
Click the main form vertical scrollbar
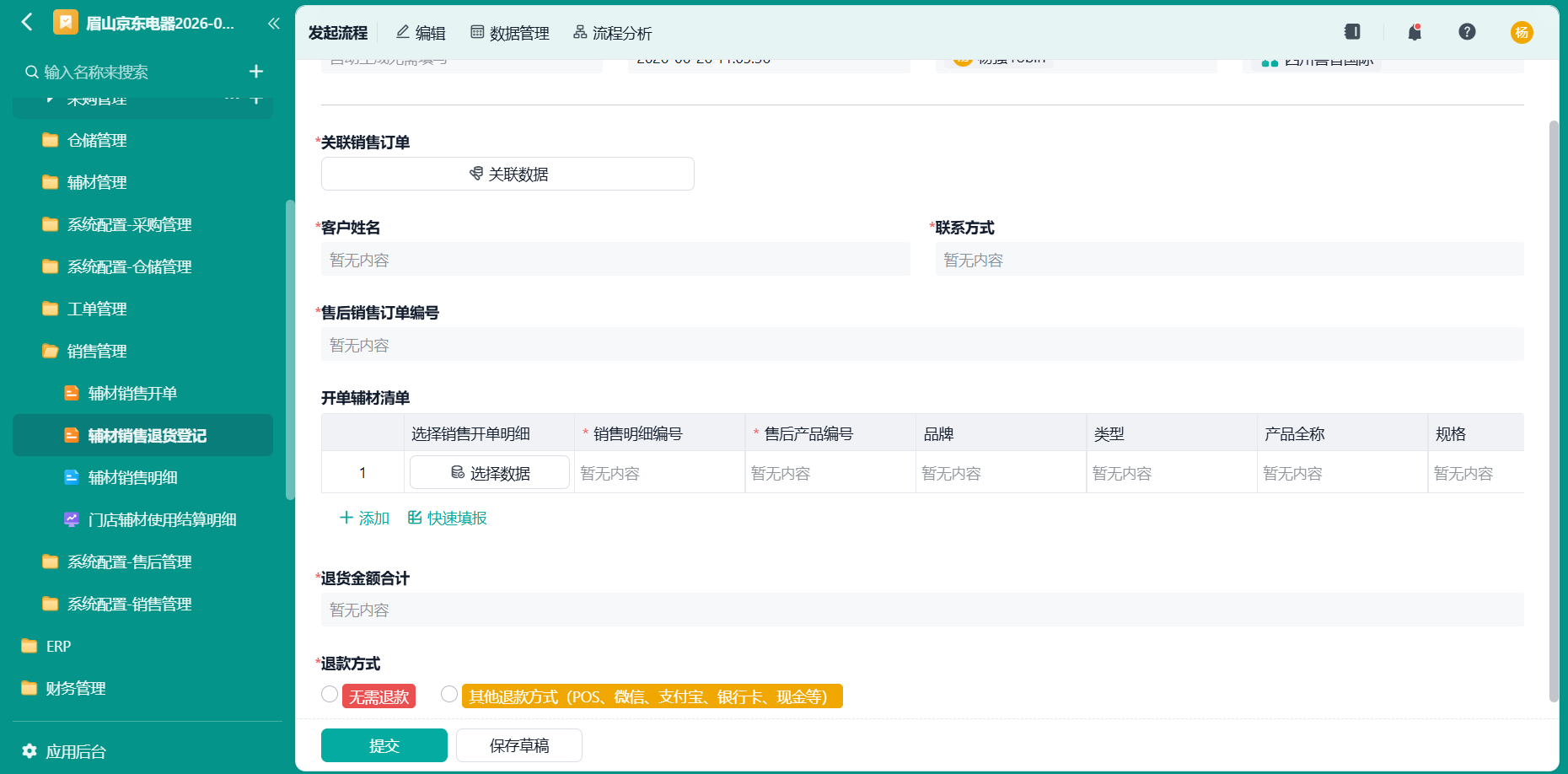[1554, 411]
